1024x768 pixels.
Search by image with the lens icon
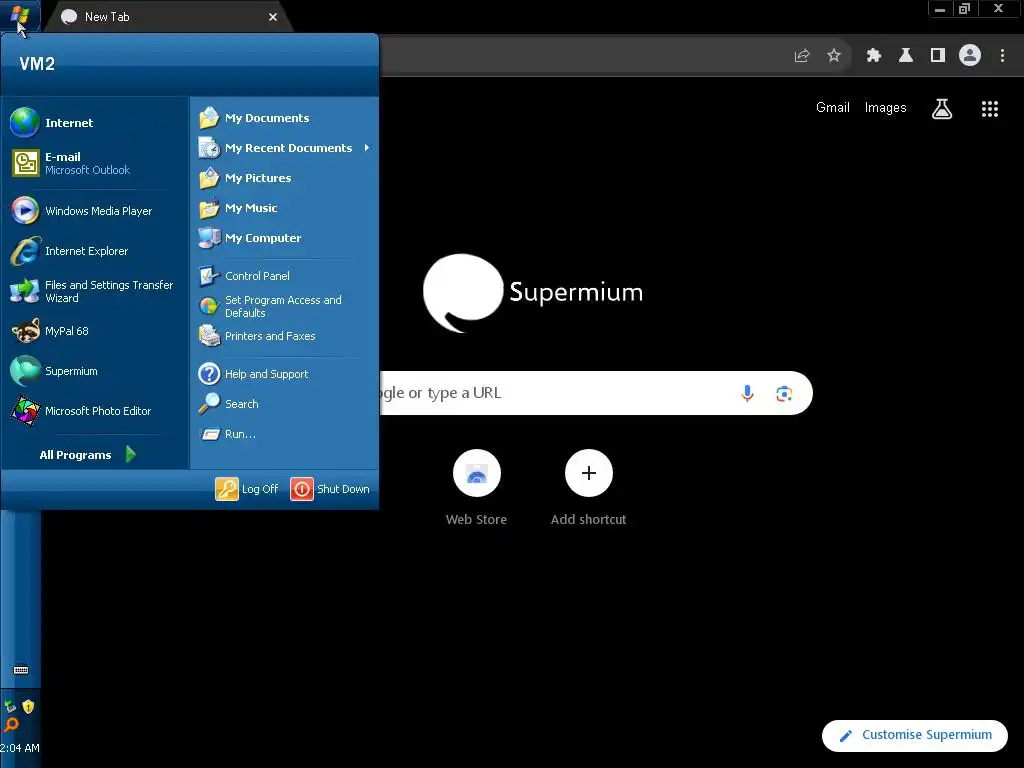[784, 394]
